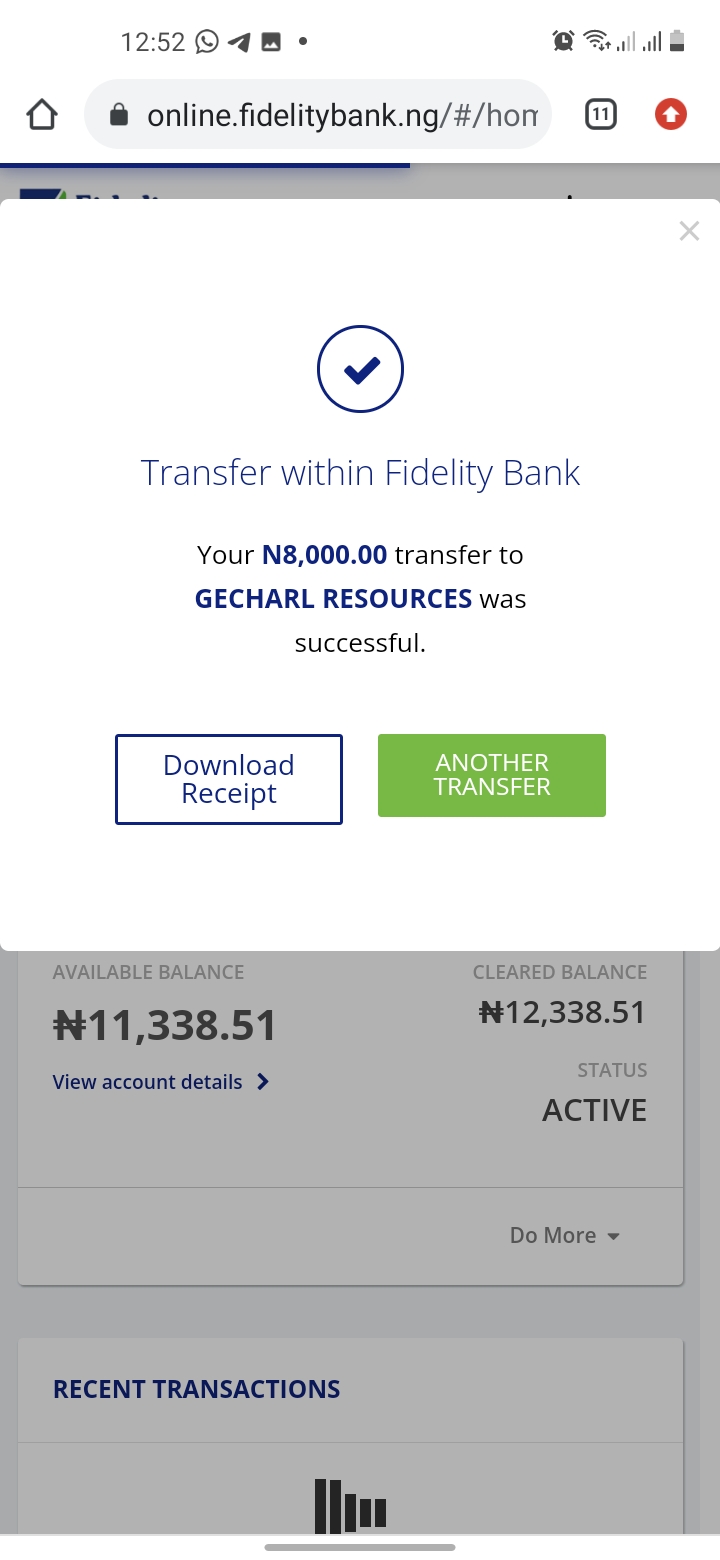Open the View account details link

click(148, 1082)
